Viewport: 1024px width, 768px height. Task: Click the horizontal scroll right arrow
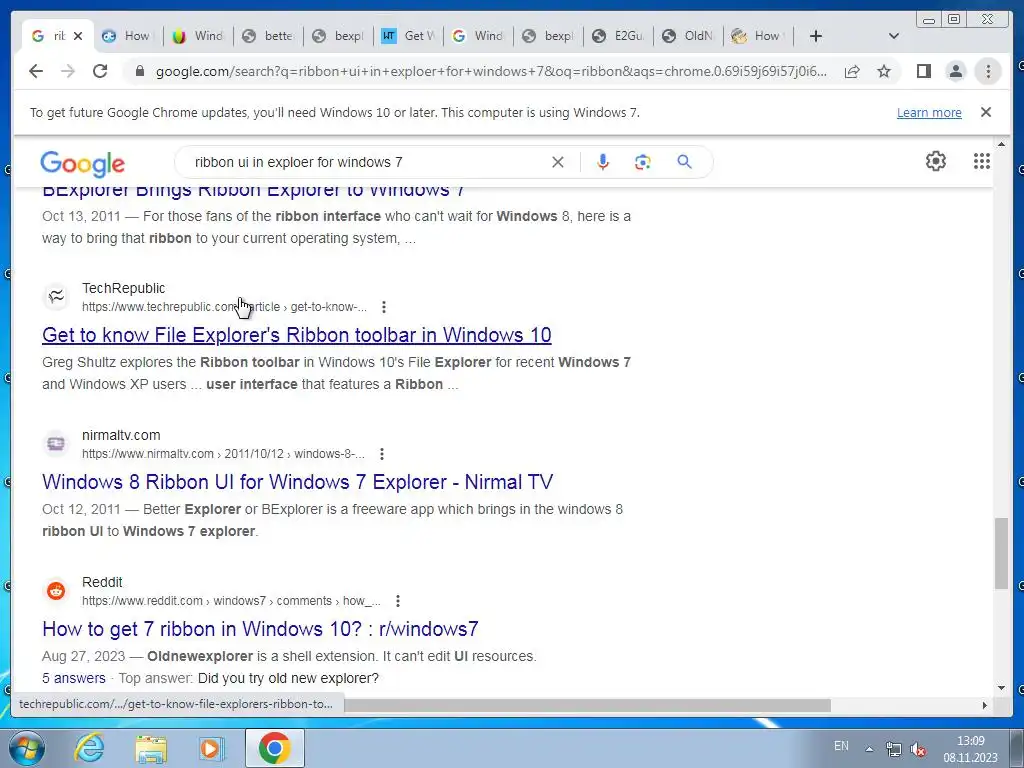[985, 705]
